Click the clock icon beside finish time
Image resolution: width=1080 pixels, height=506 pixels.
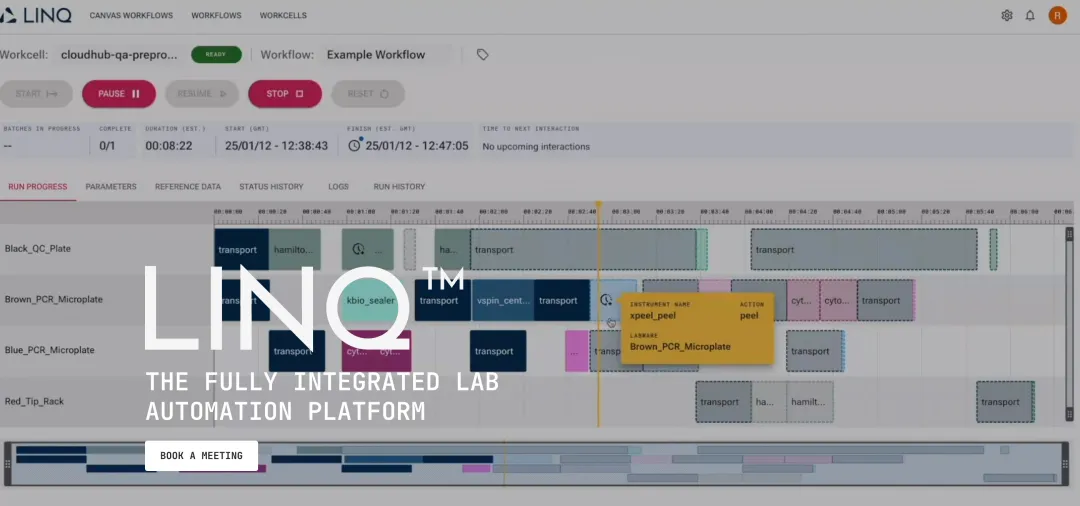[x=354, y=145]
